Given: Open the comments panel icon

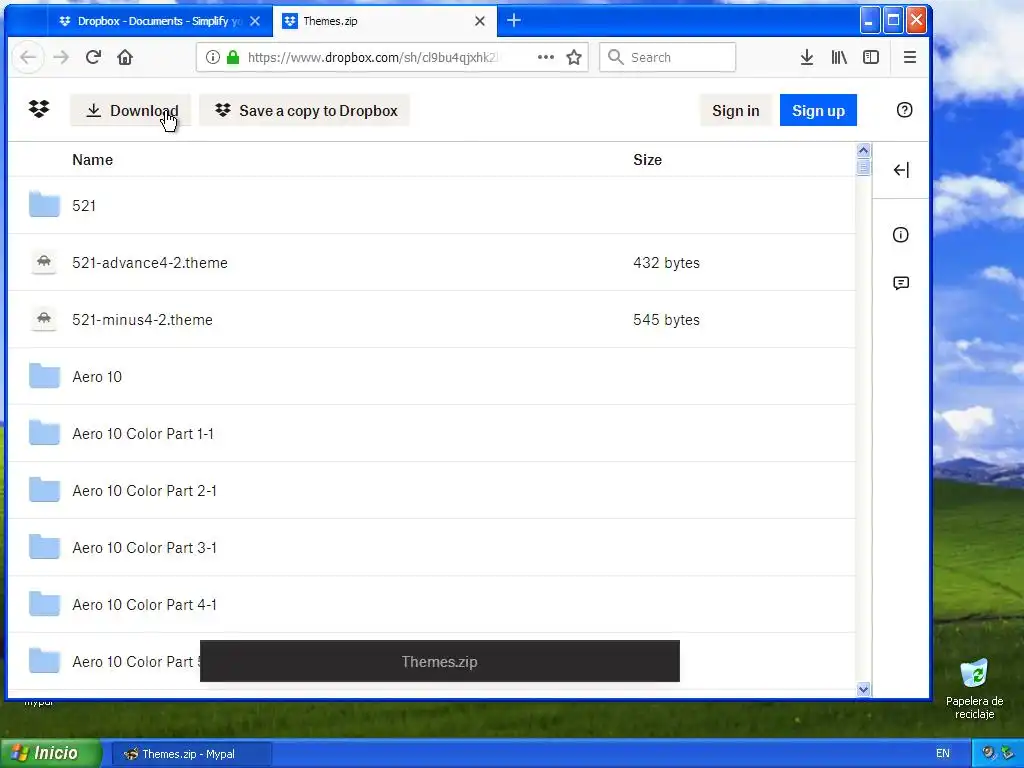Looking at the screenshot, I should pyautogui.click(x=901, y=283).
